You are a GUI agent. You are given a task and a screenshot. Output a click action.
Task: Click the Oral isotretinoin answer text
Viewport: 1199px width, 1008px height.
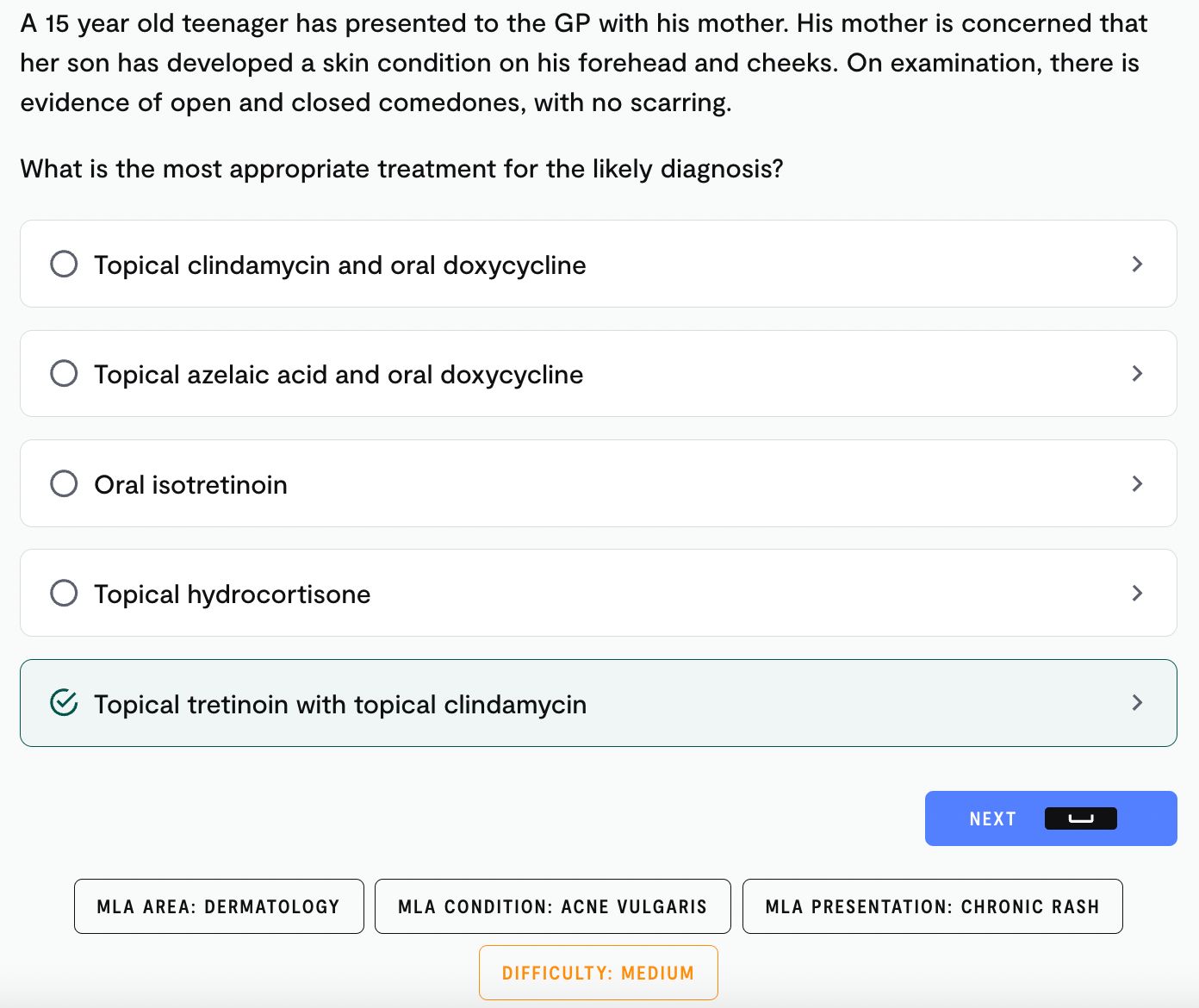(191, 485)
